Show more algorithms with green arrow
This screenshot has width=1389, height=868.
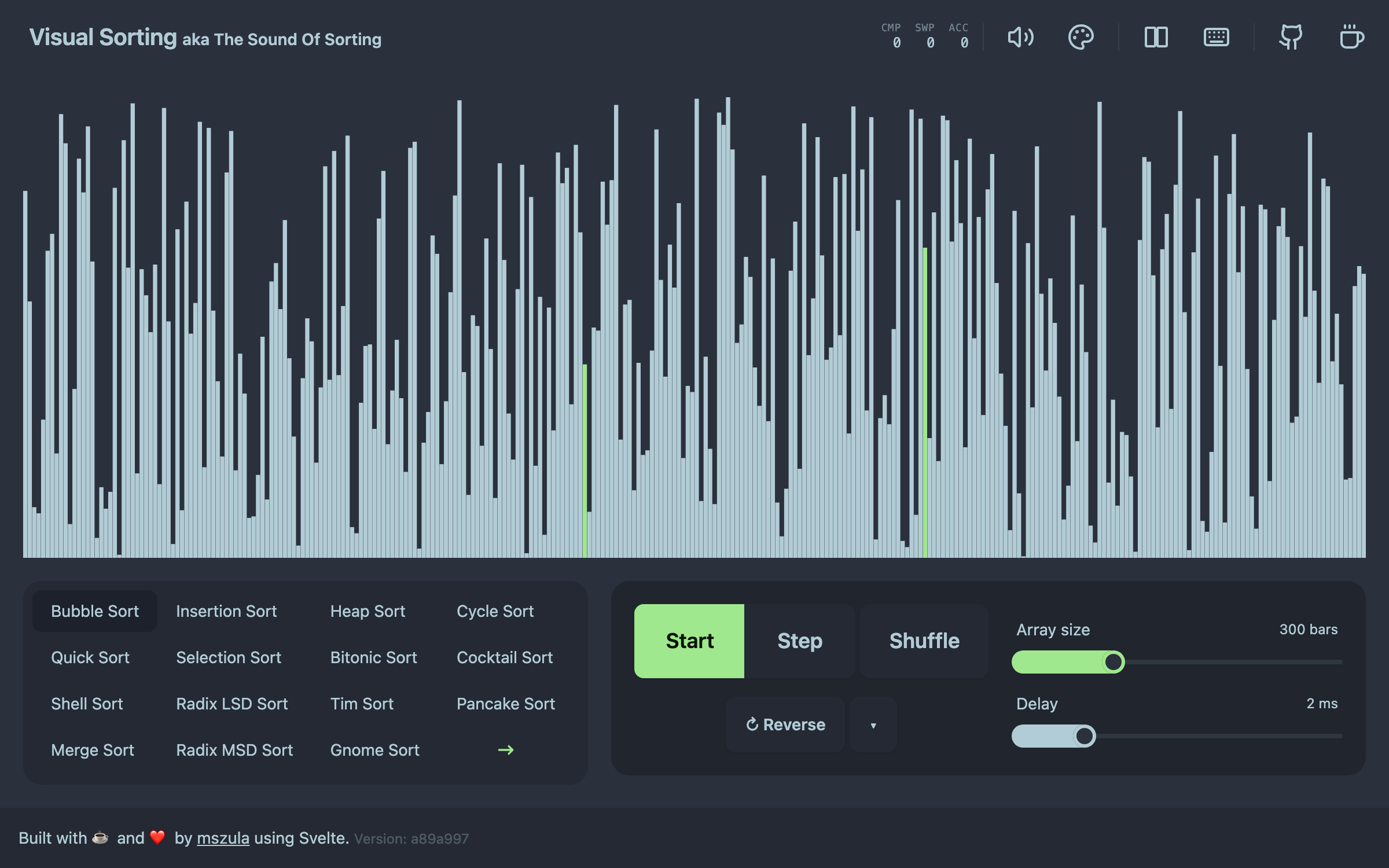(505, 750)
